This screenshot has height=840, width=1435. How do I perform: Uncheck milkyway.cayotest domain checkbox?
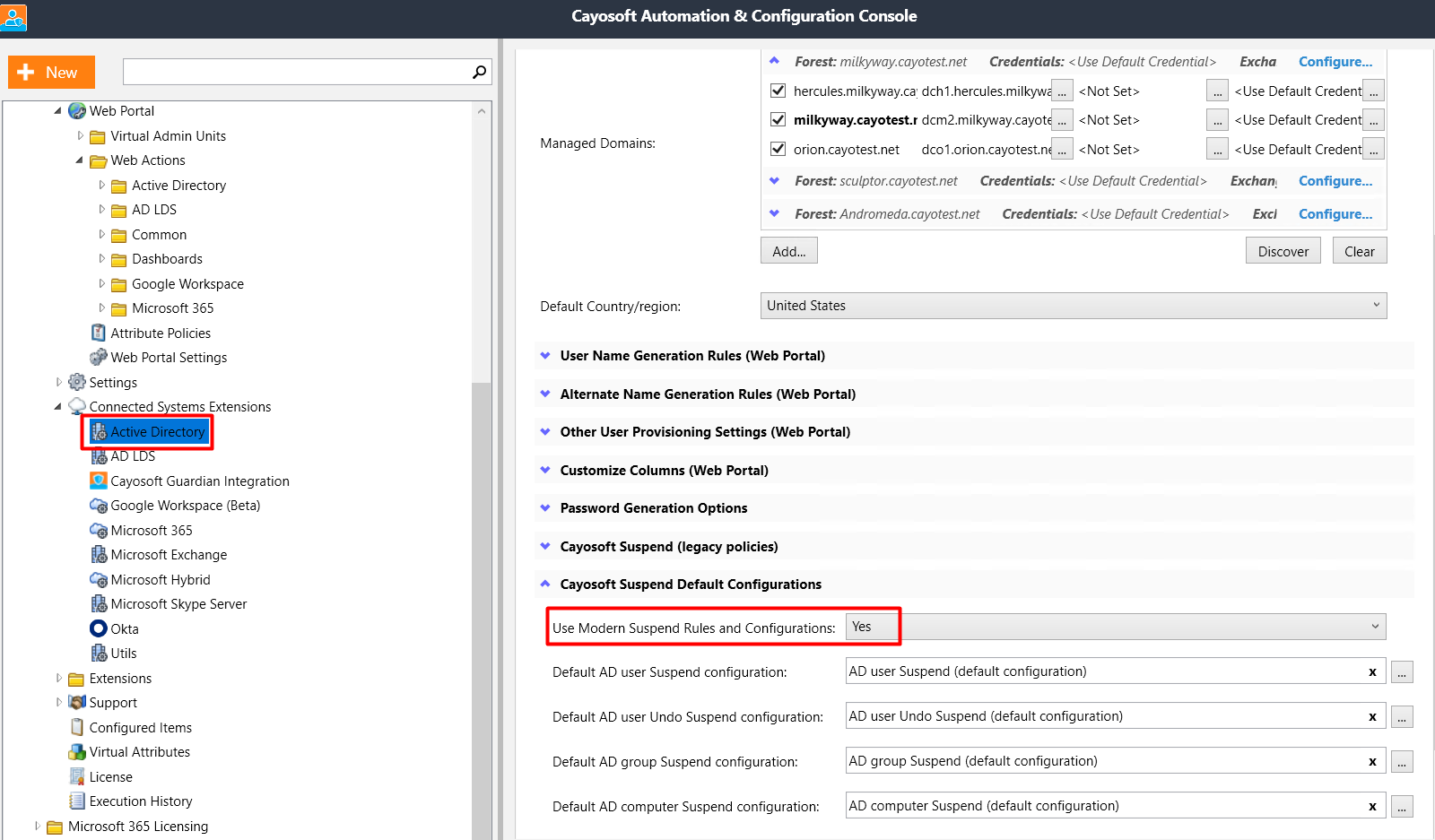click(778, 119)
